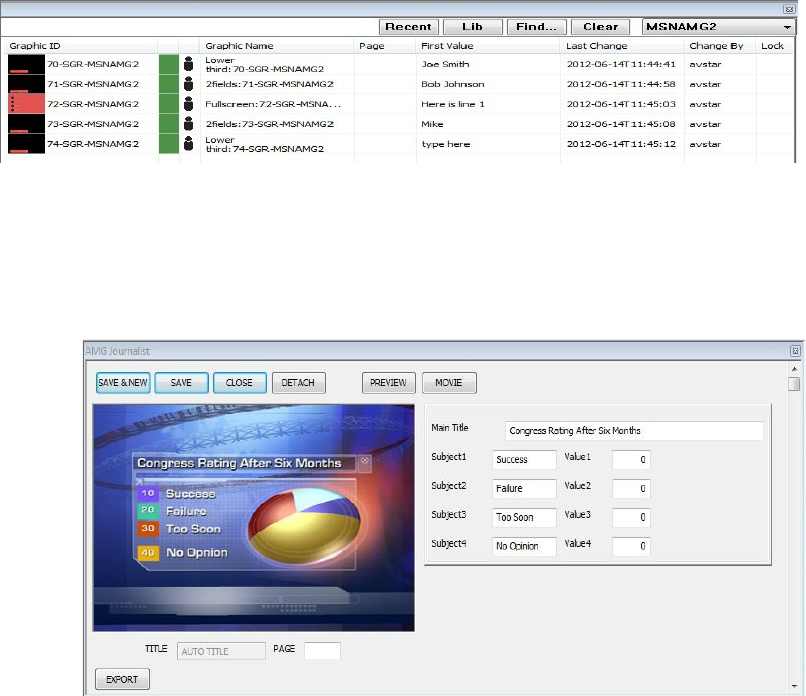Click the person icon in row 74-SGR-MSNAMG2
806x696 pixels.
(x=189, y=144)
